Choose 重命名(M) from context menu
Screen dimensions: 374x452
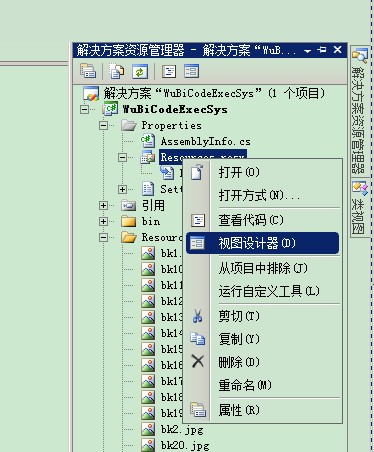point(263,385)
